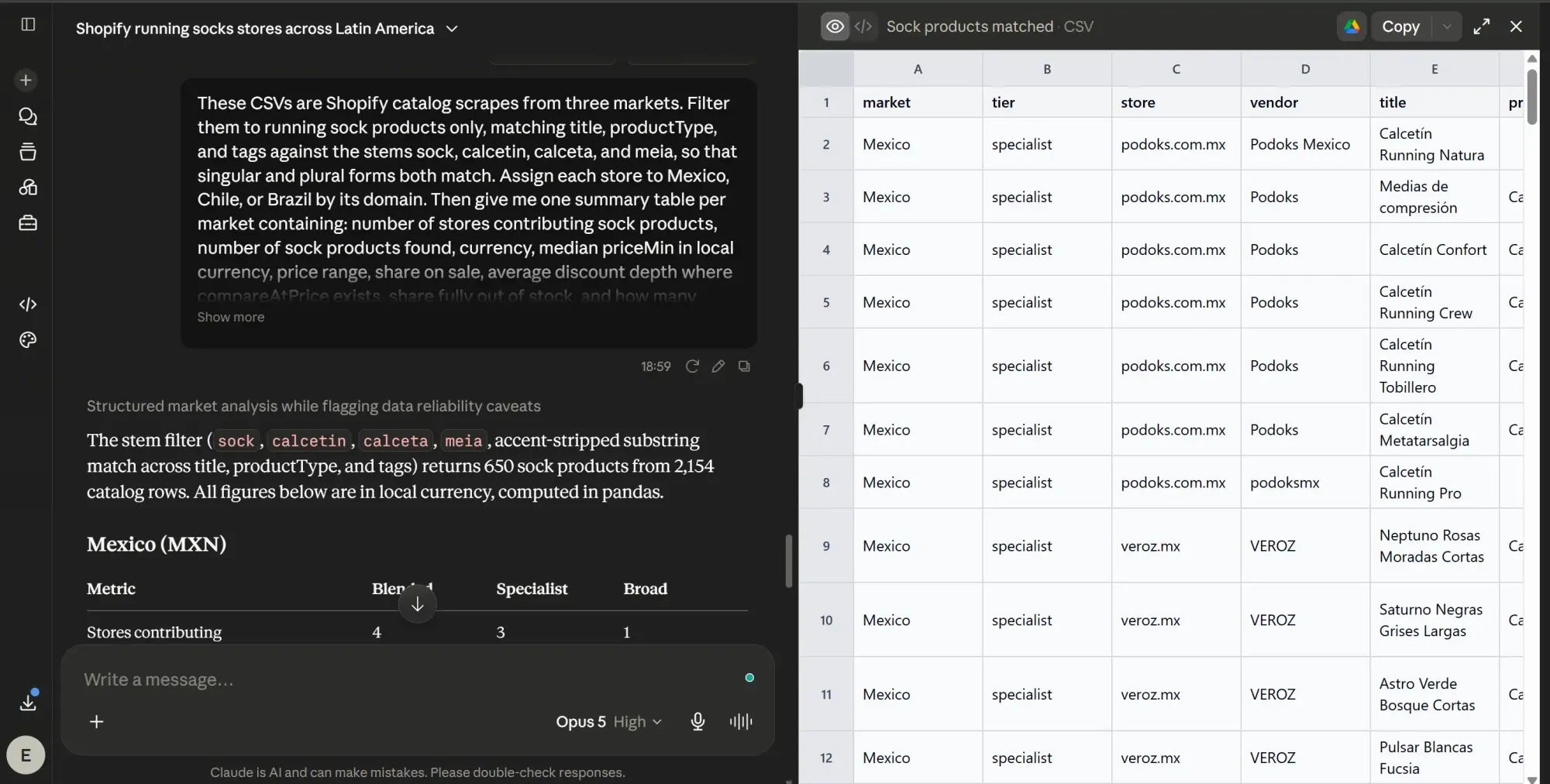Open the code icon in sidebar

point(28,304)
